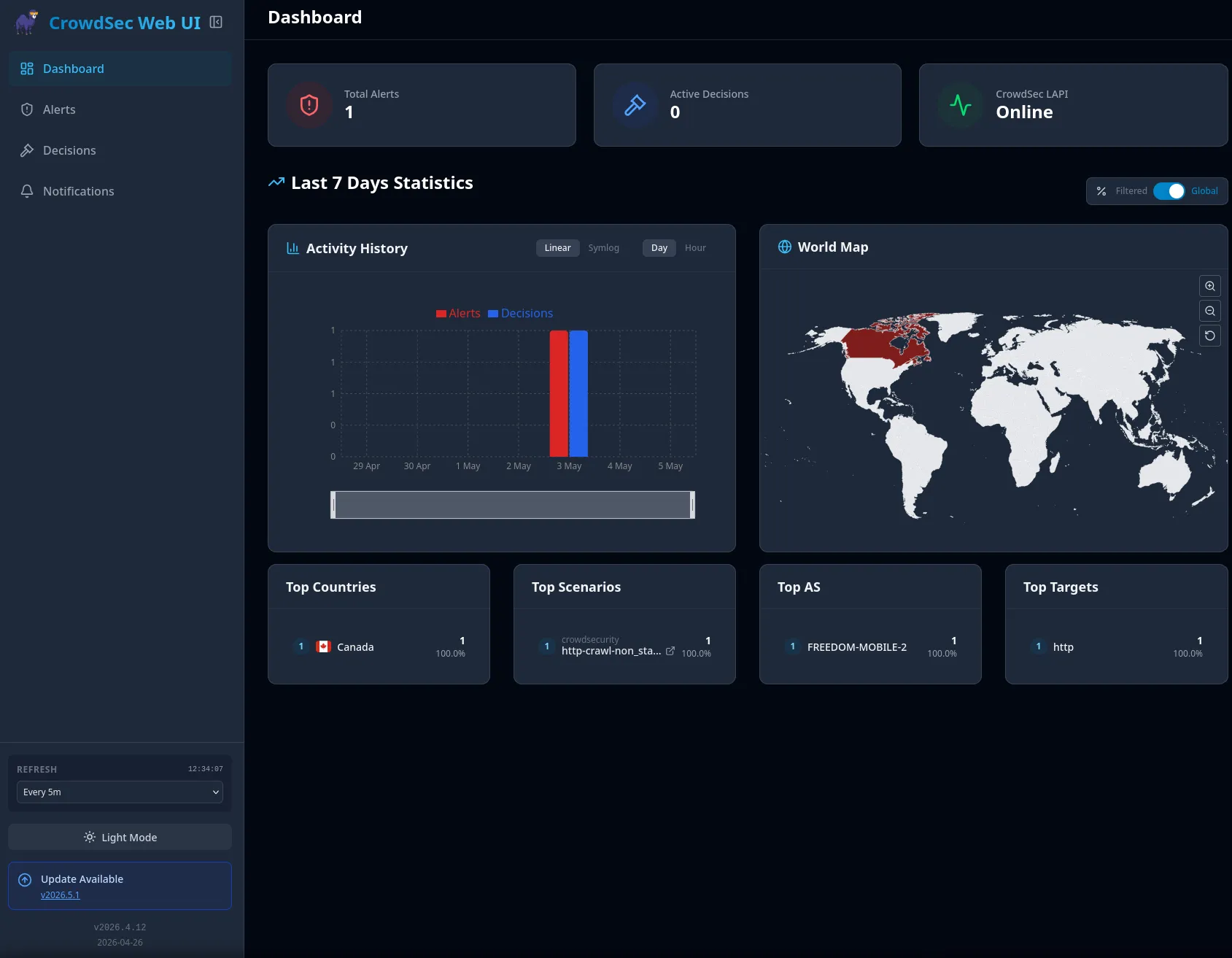Image resolution: width=1232 pixels, height=958 pixels.
Task: Click the globe icon beside World Map
Action: pos(785,247)
